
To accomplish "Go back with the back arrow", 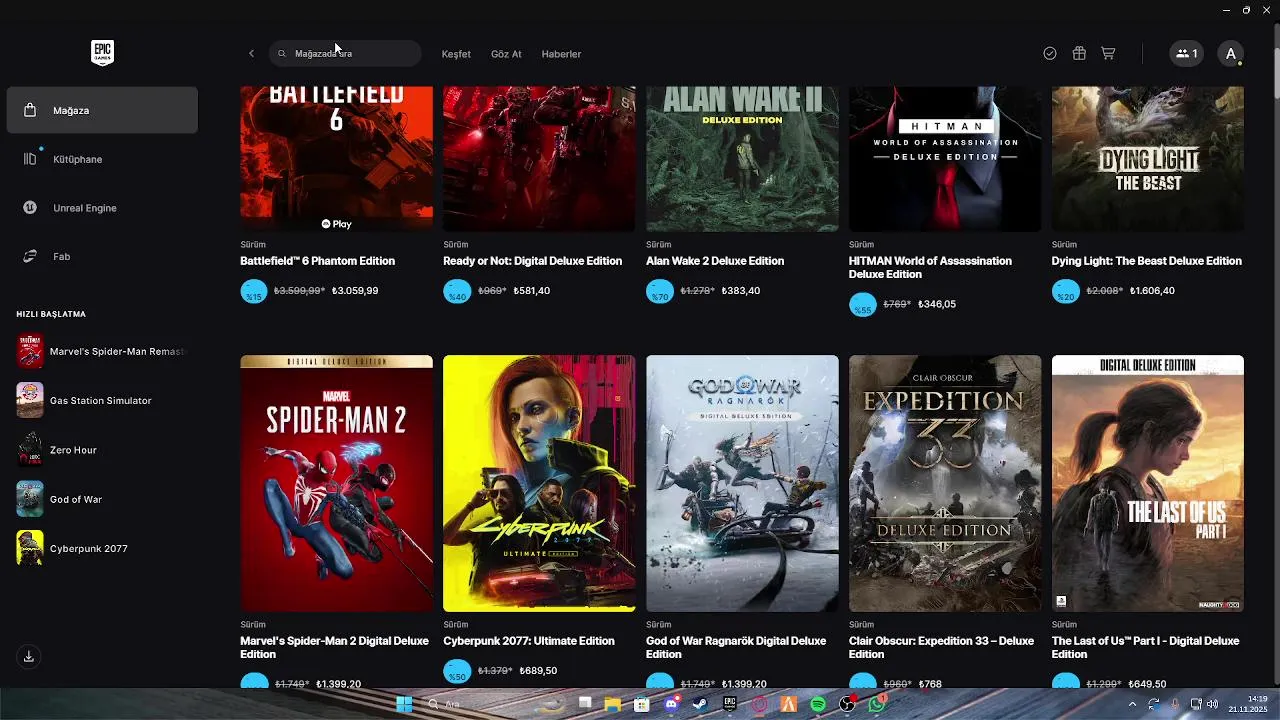I will tap(251, 54).
